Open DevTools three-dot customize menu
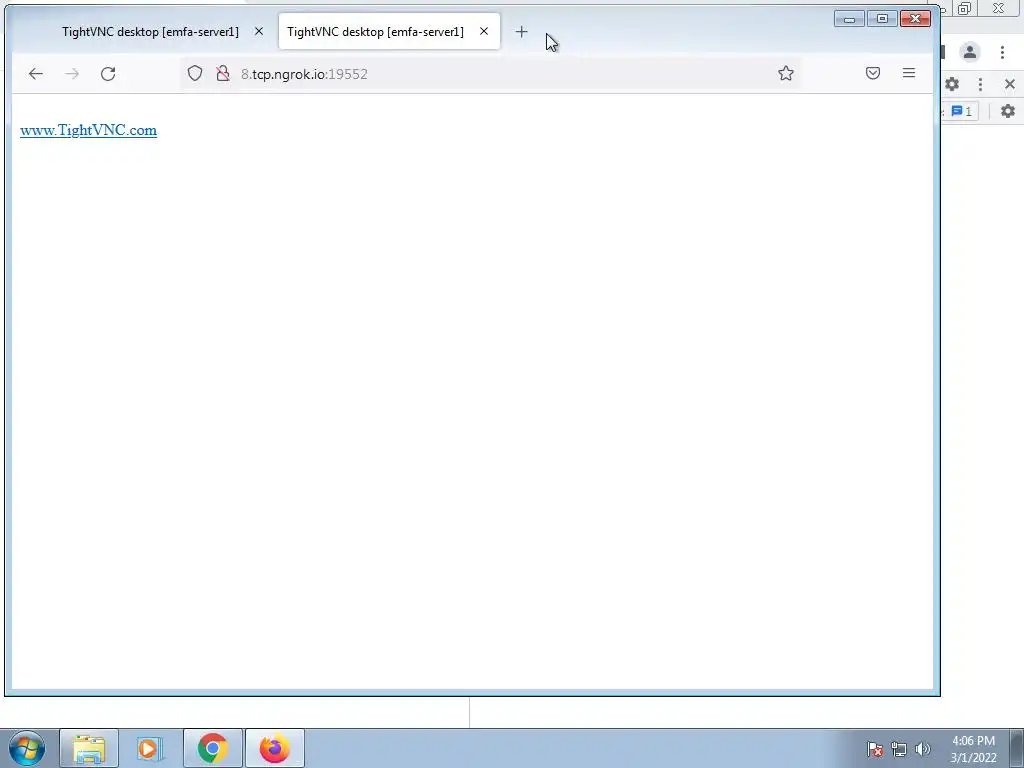Image resolution: width=1024 pixels, height=768 pixels. coord(980,84)
